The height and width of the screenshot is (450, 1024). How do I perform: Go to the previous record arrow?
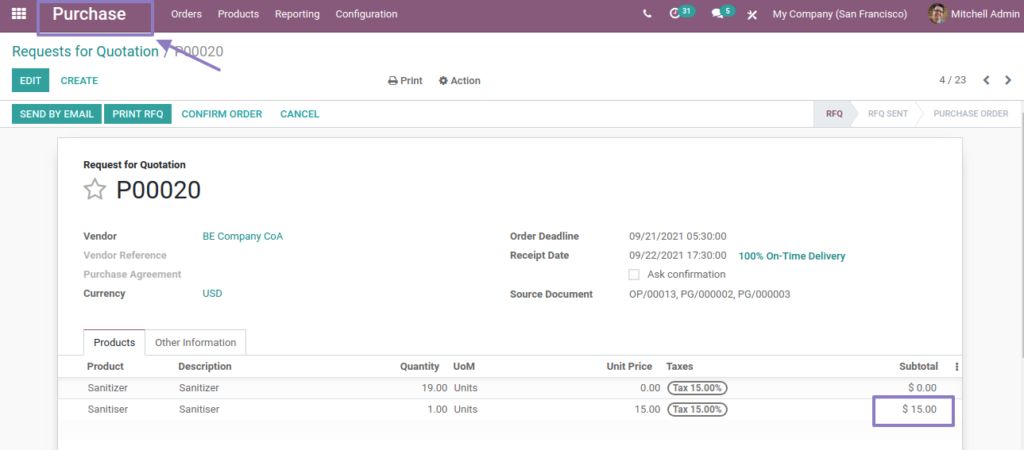[x=986, y=80]
